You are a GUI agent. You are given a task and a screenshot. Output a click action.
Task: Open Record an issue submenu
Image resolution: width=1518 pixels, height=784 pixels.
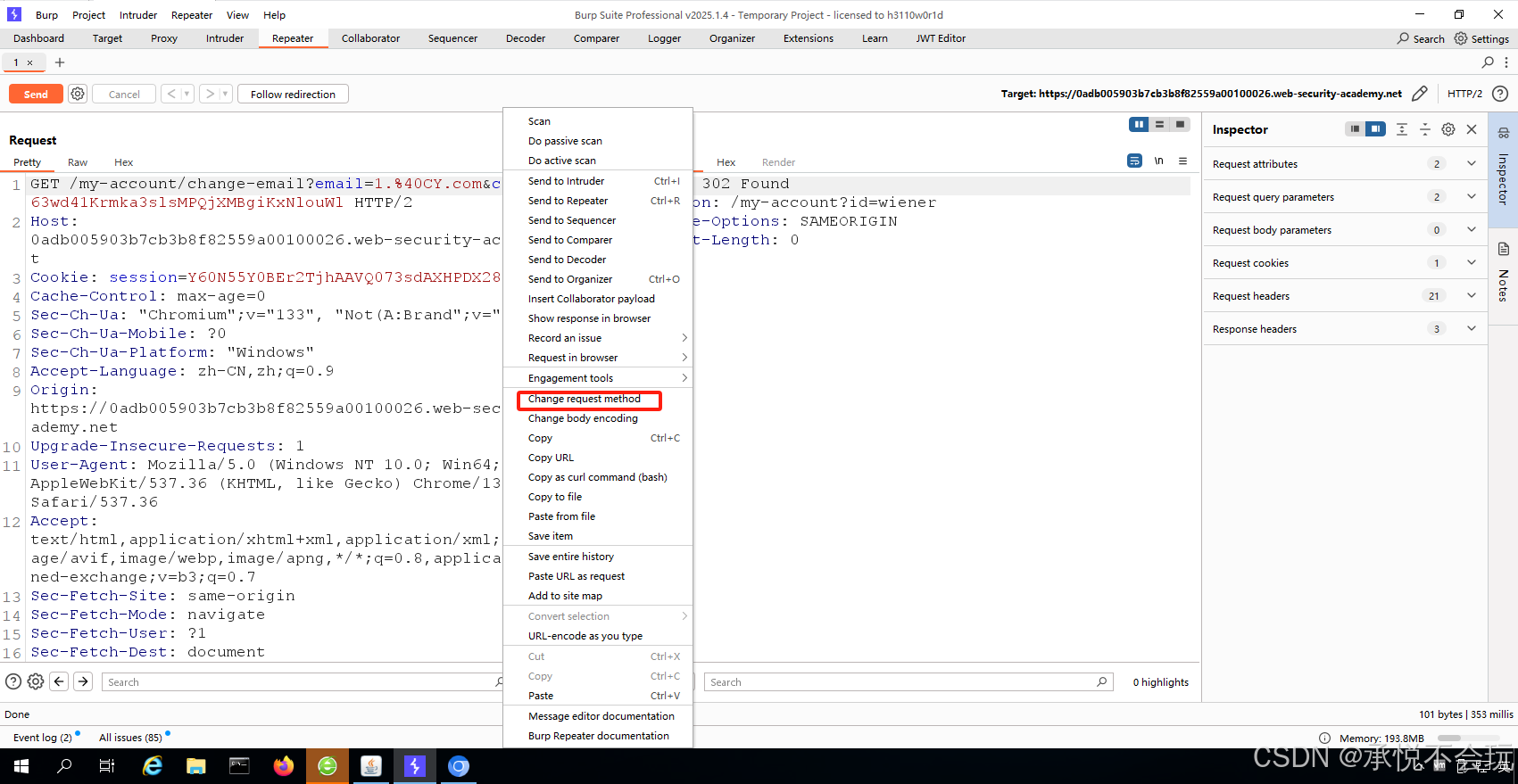tap(598, 338)
